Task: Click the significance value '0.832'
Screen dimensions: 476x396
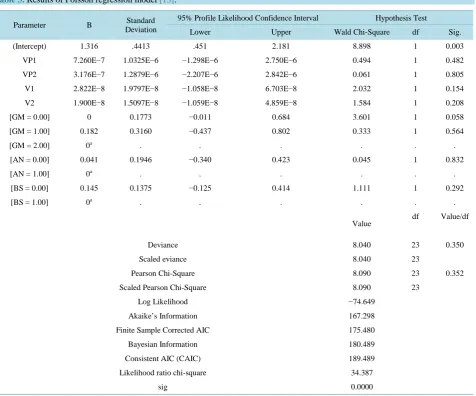Action: click(x=455, y=160)
